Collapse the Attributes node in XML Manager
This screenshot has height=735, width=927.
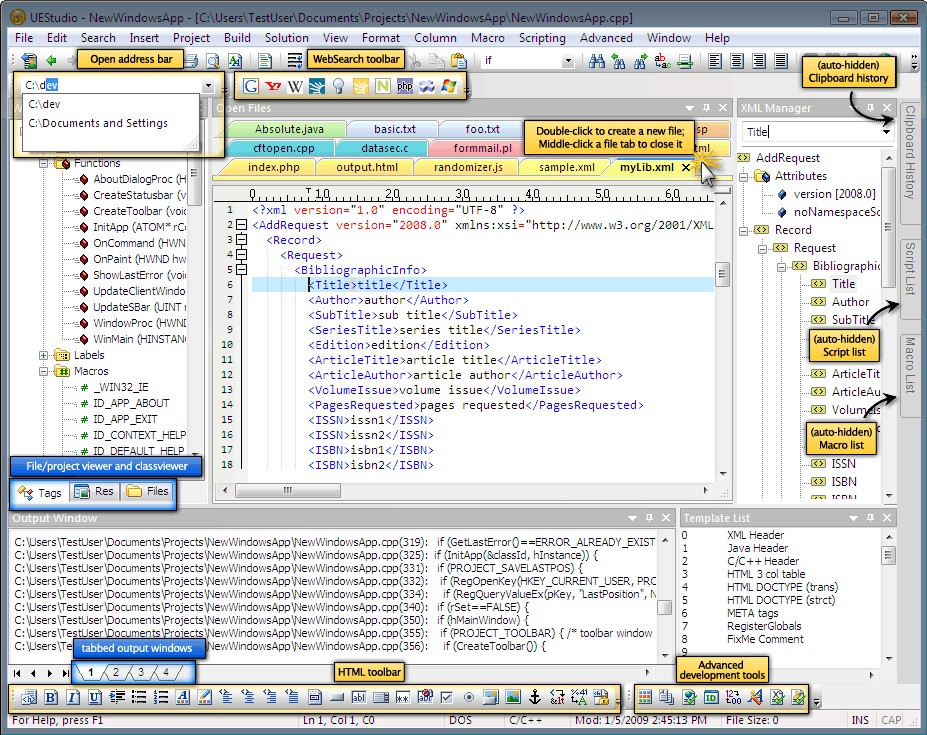coord(744,176)
